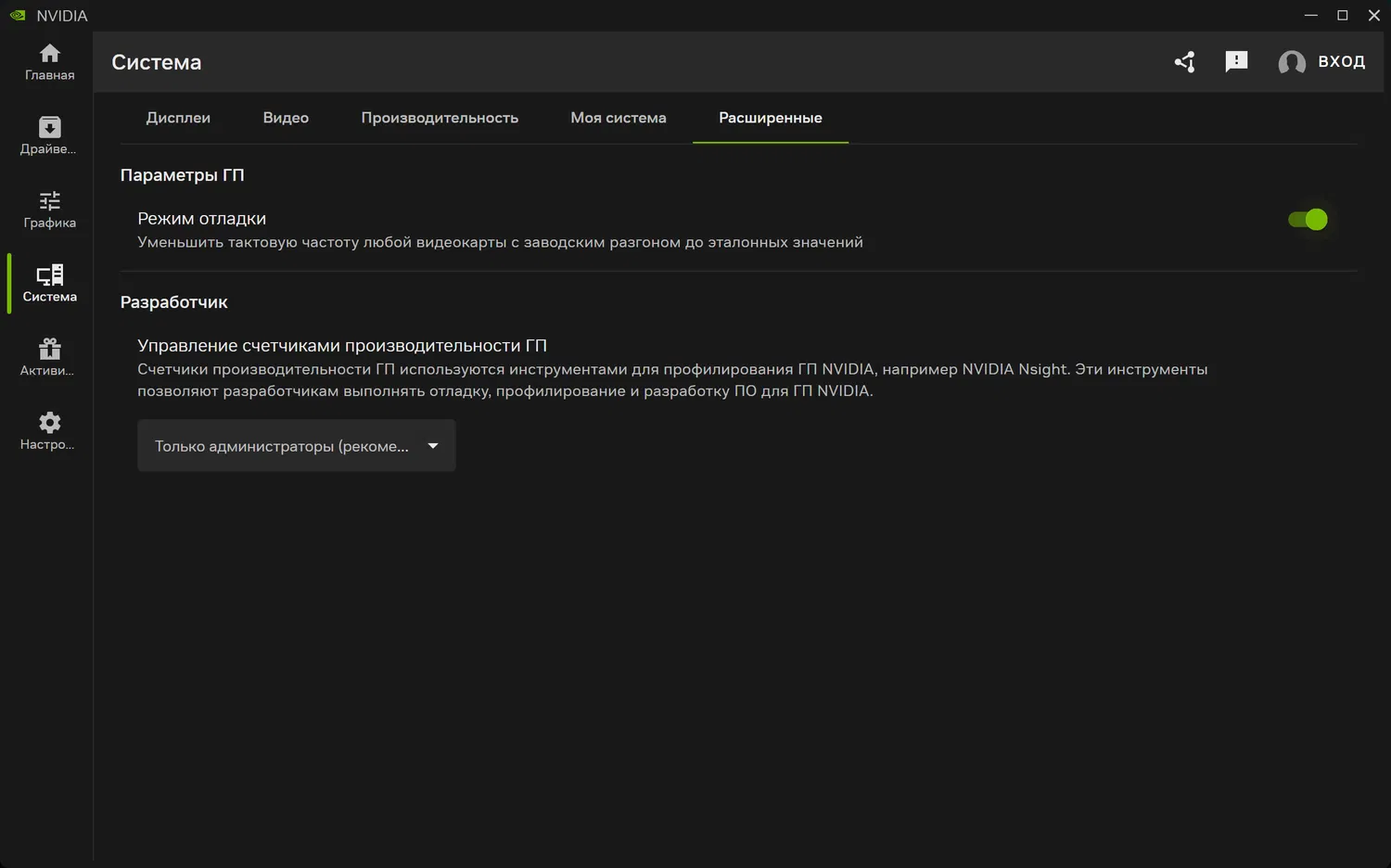
Task: Click the user avatar icon
Action: 1292,62
